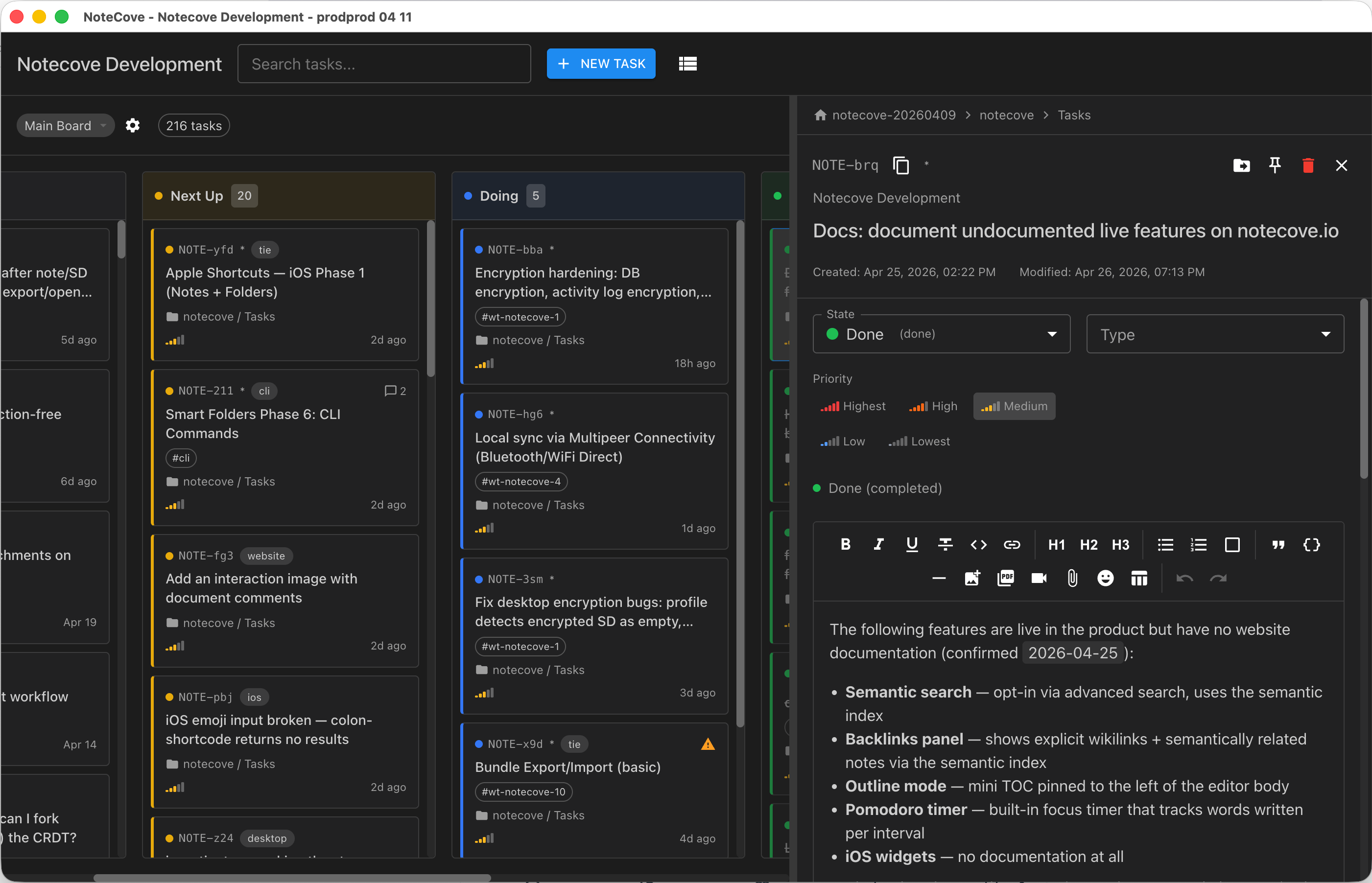View comments on NOTE-211 card
The height and width of the screenshot is (883, 1372).
[x=395, y=391]
